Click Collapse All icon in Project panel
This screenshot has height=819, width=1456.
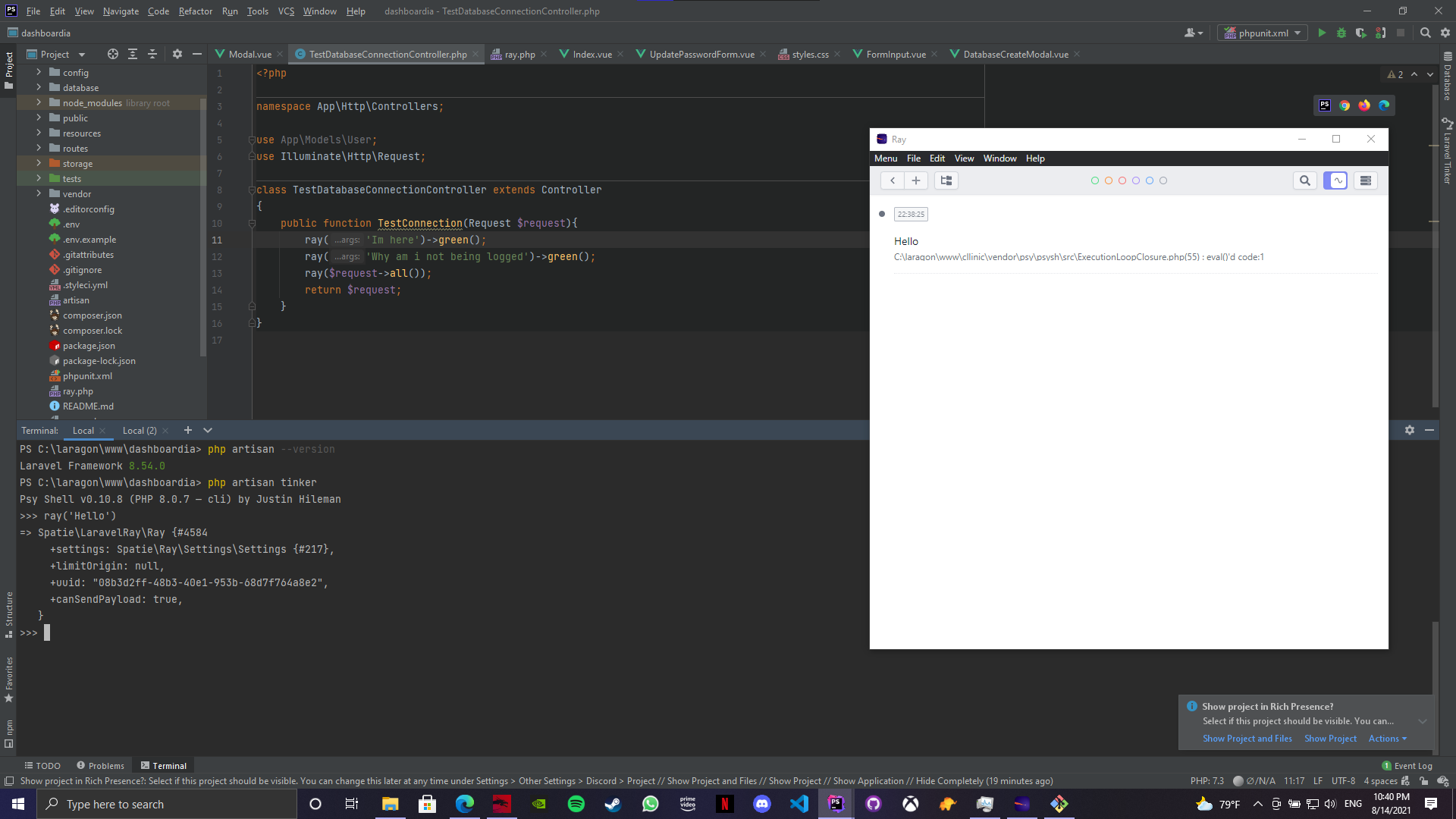pos(152,54)
